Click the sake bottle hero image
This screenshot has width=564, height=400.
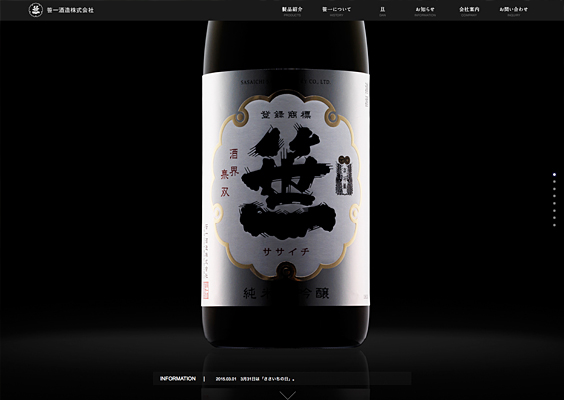point(286,183)
